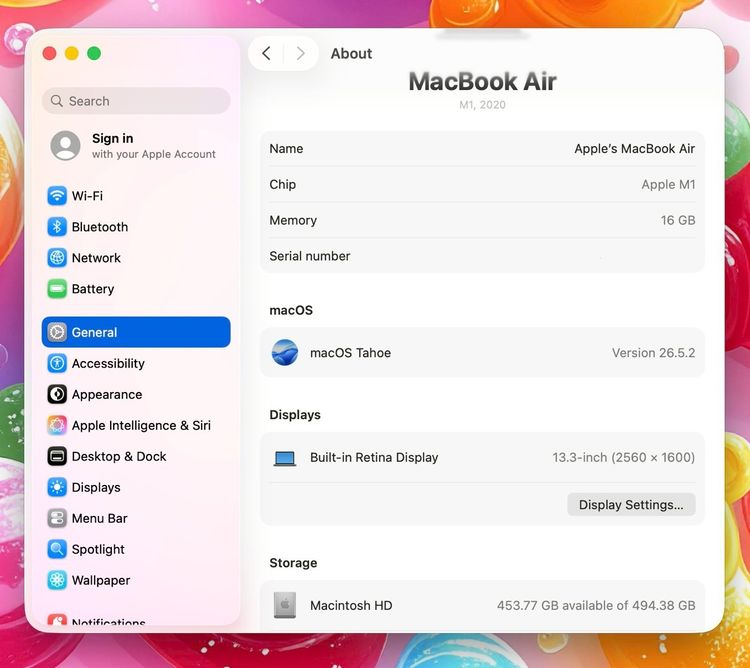
Task: Open Apple Intelligence & Siri settings
Action: tap(136, 425)
